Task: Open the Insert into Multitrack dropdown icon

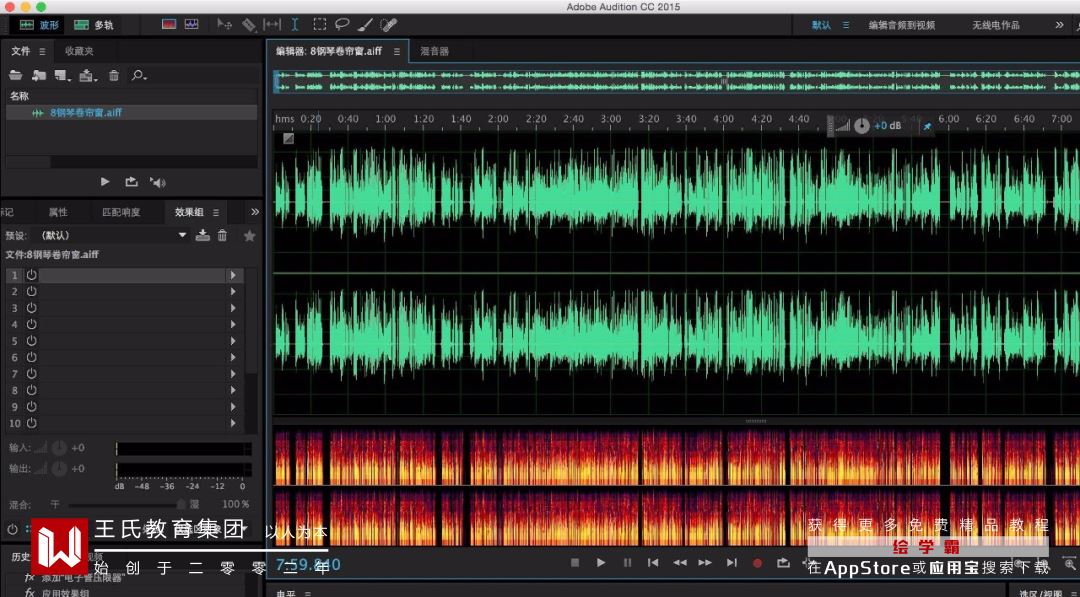Action: pos(87,75)
